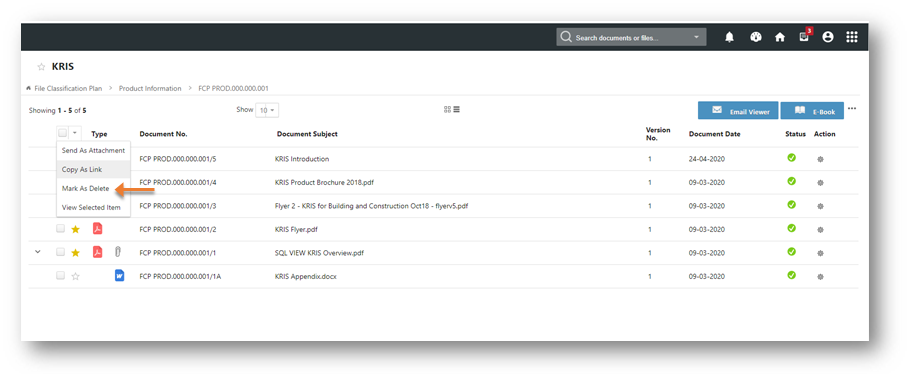Sort by Document Date column header
This screenshot has height=374, width=911.
tap(715, 134)
